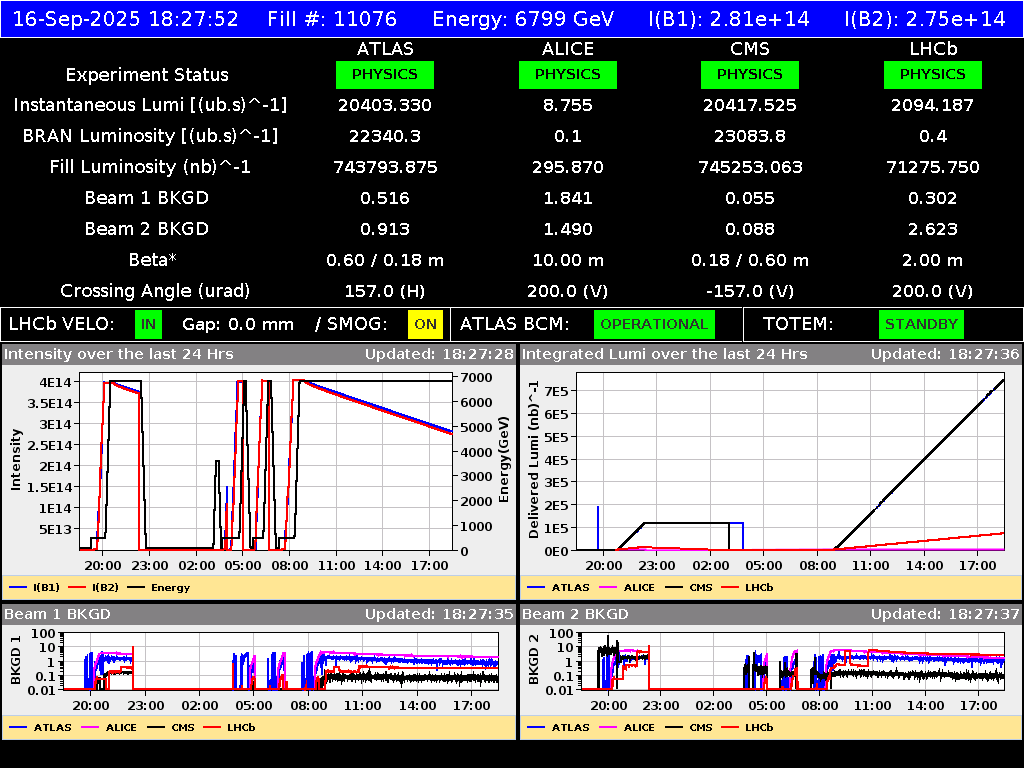Select ATLAS crossing angle 157.0 (H)

point(385,291)
